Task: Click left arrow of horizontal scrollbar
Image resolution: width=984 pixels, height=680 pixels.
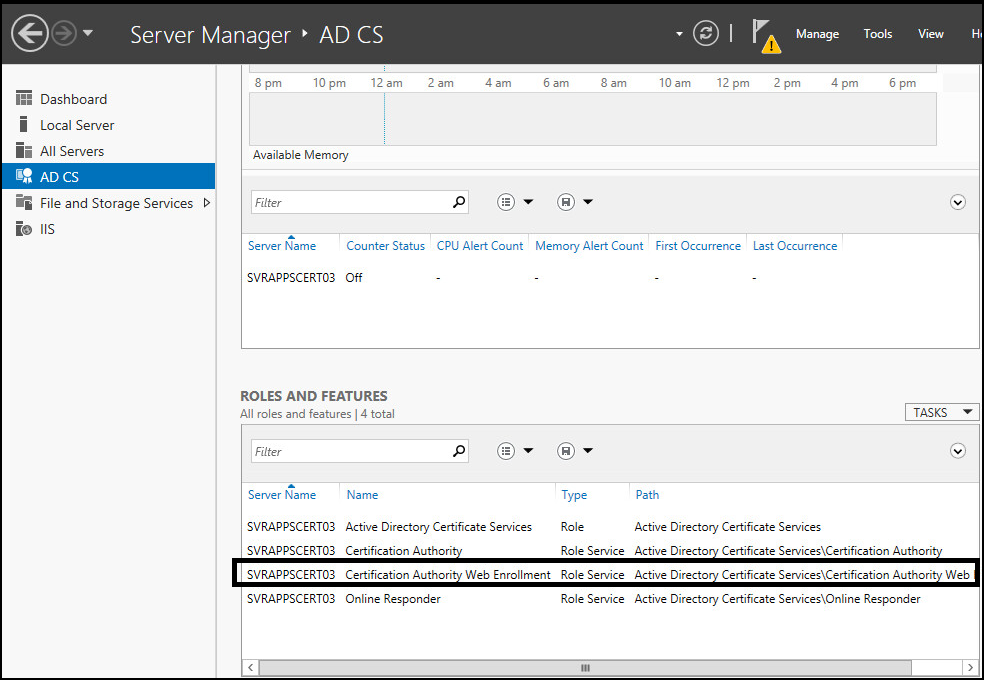Action: [250, 667]
